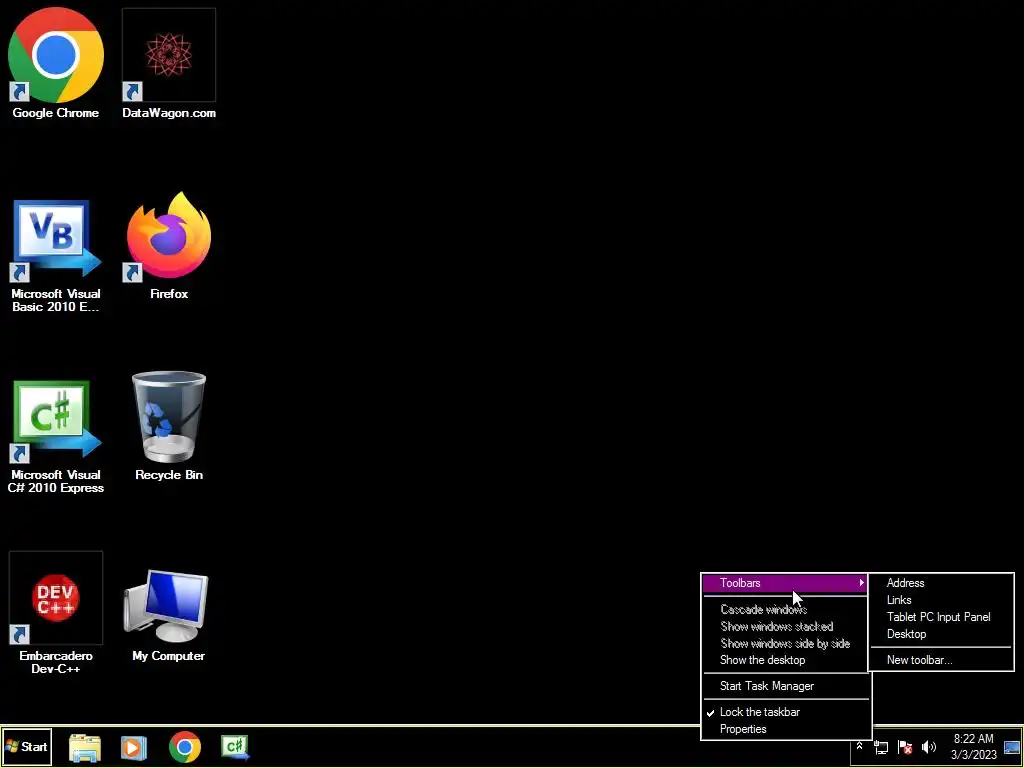Open the DataWagon.com desktop shortcut
This screenshot has width=1024, height=768.
click(168, 64)
